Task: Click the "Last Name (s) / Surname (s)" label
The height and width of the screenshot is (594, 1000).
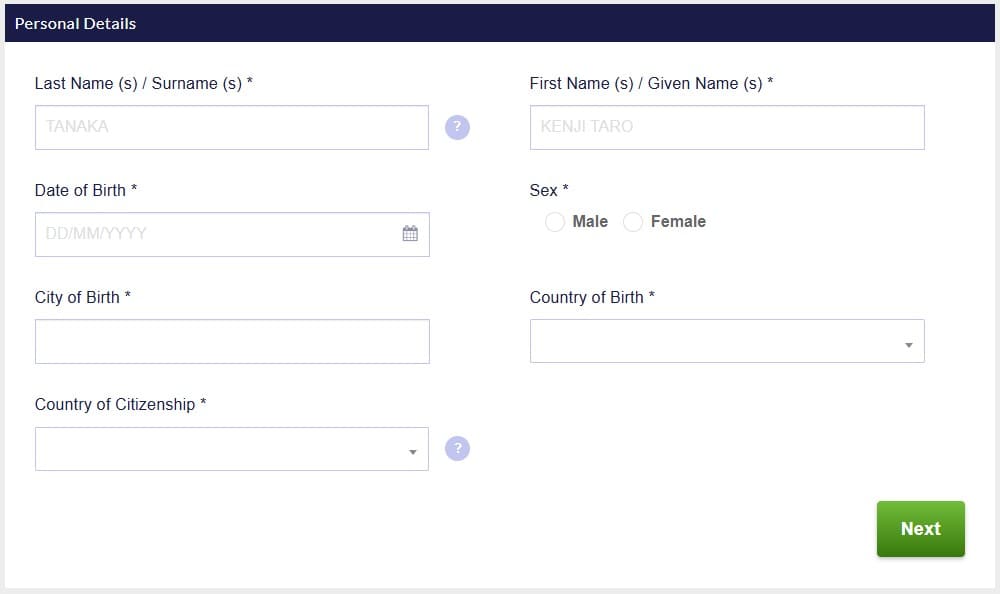Action: click(x=143, y=84)
